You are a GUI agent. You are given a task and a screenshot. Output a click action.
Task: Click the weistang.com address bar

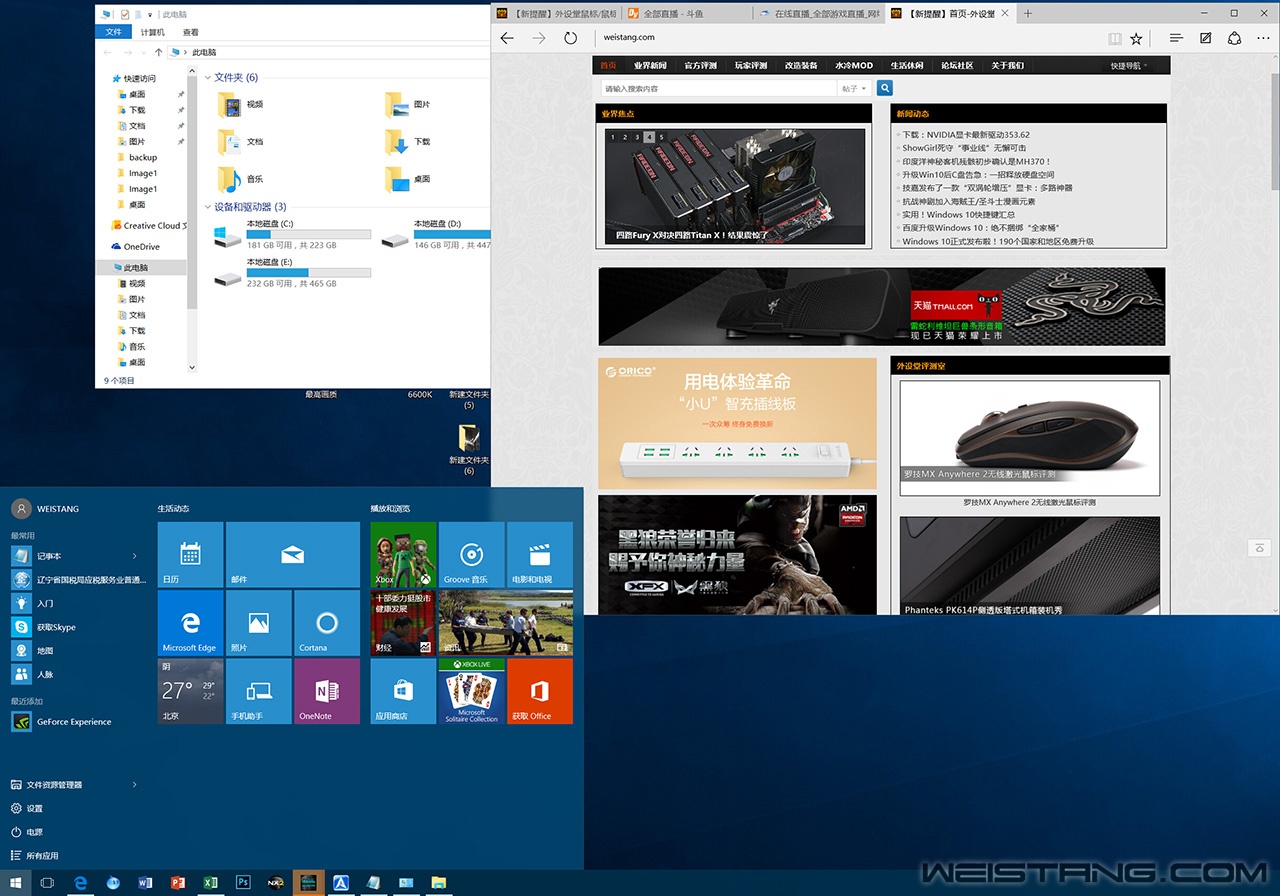pyautogui.click(x=850, y=38)
